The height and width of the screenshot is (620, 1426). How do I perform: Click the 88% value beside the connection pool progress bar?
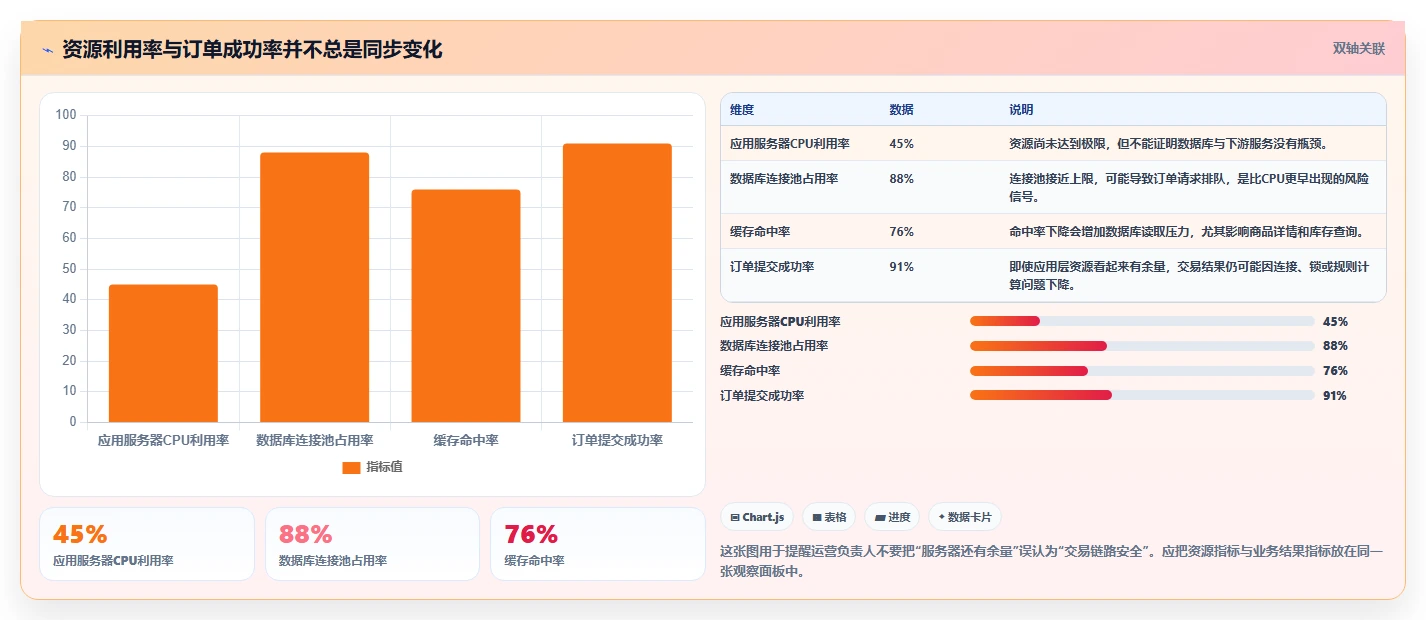pyautogui.click(x=1335, y=346)
